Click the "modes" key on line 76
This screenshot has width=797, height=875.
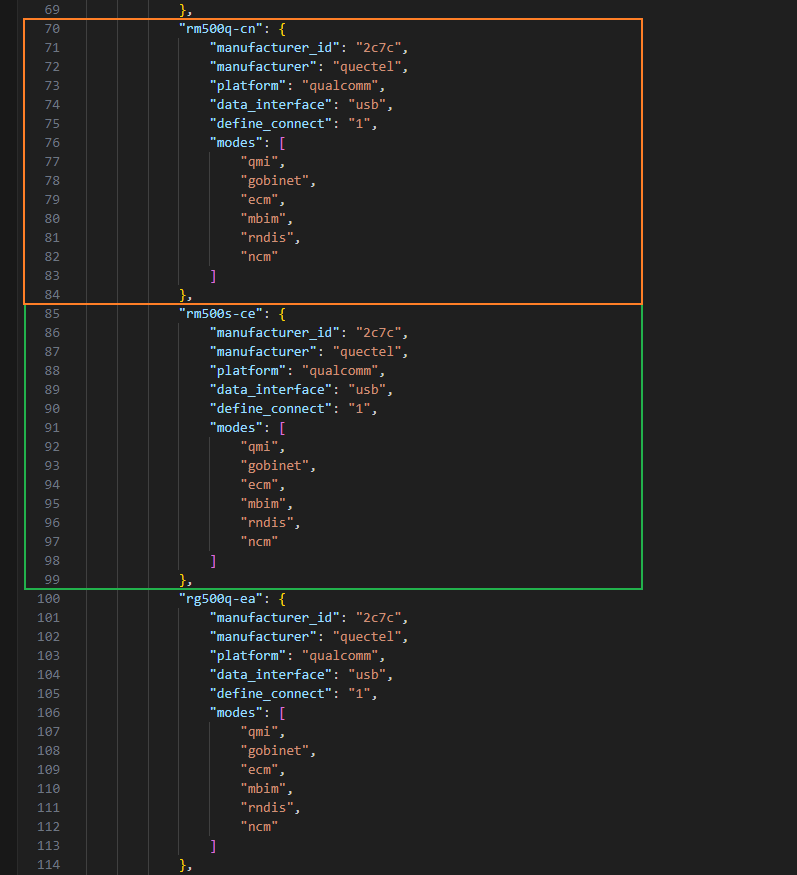point(236,143)
